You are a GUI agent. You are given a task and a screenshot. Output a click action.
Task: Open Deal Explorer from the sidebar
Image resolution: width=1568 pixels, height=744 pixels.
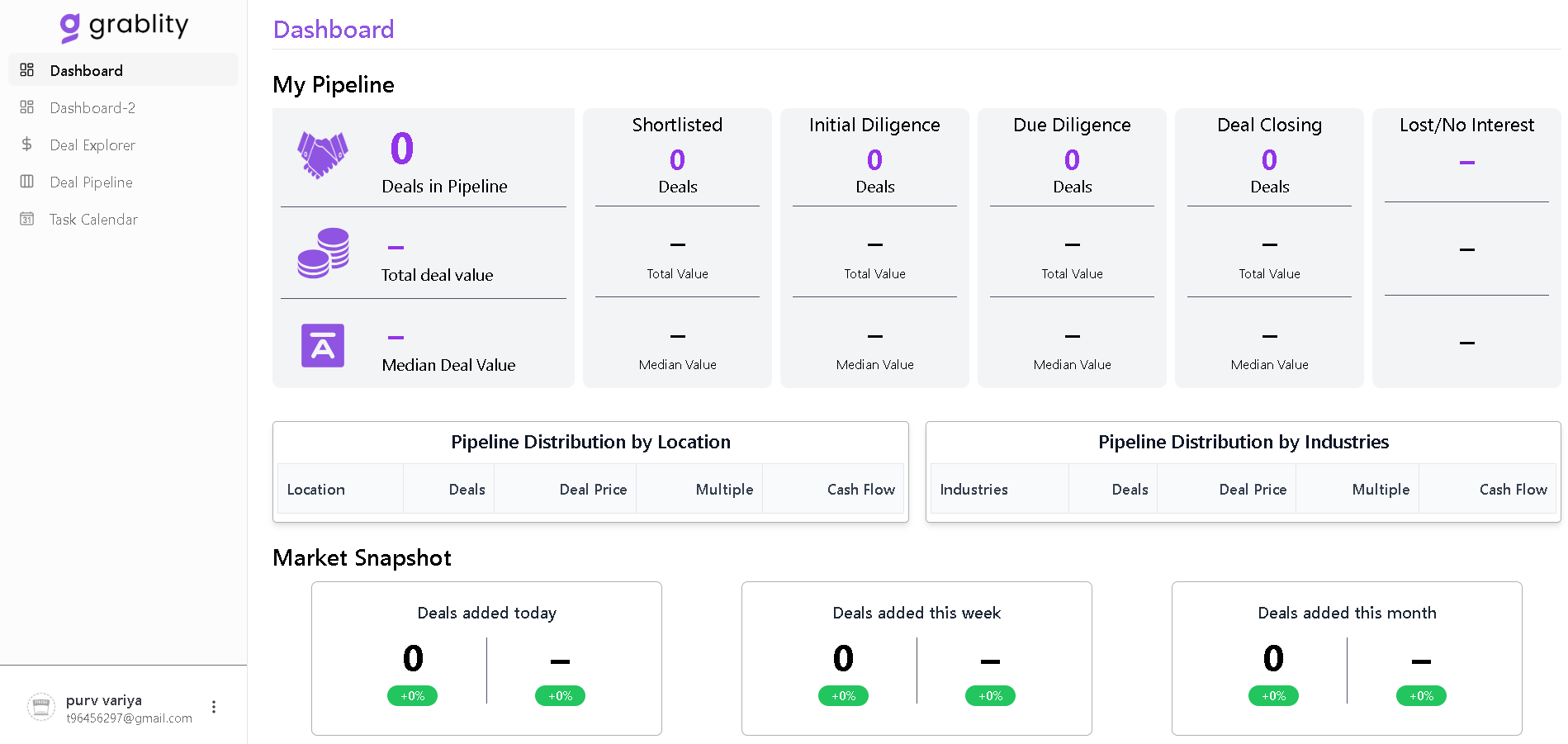point(92,145)
